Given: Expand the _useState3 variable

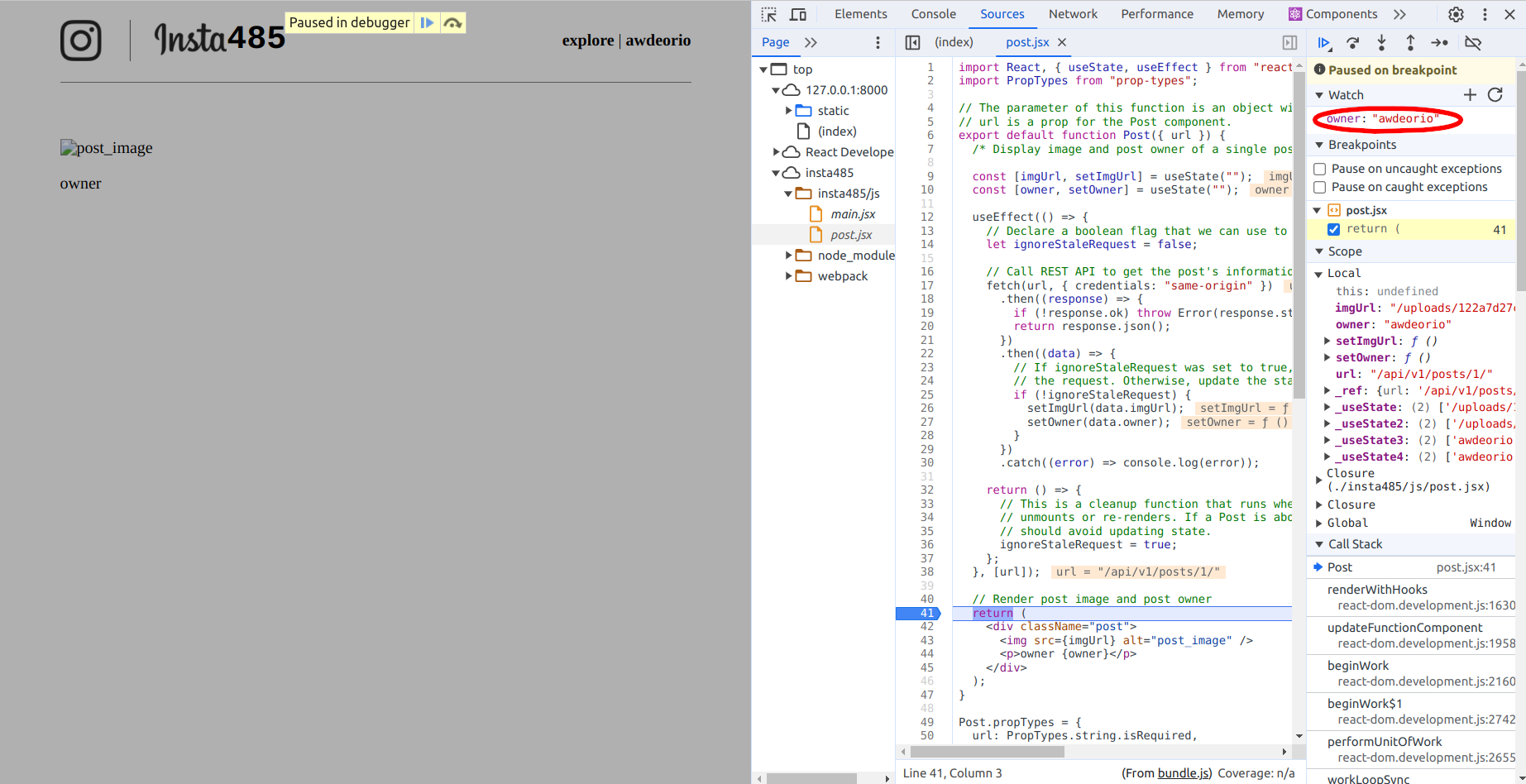Looking at the screenshot, I should tap(1327, 440).
